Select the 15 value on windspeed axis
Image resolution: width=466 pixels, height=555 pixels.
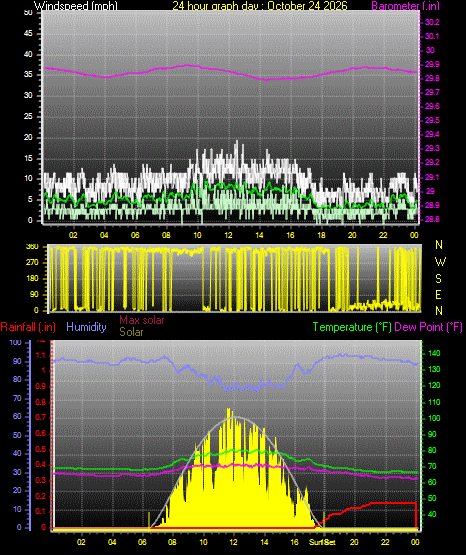click(28, 158)
